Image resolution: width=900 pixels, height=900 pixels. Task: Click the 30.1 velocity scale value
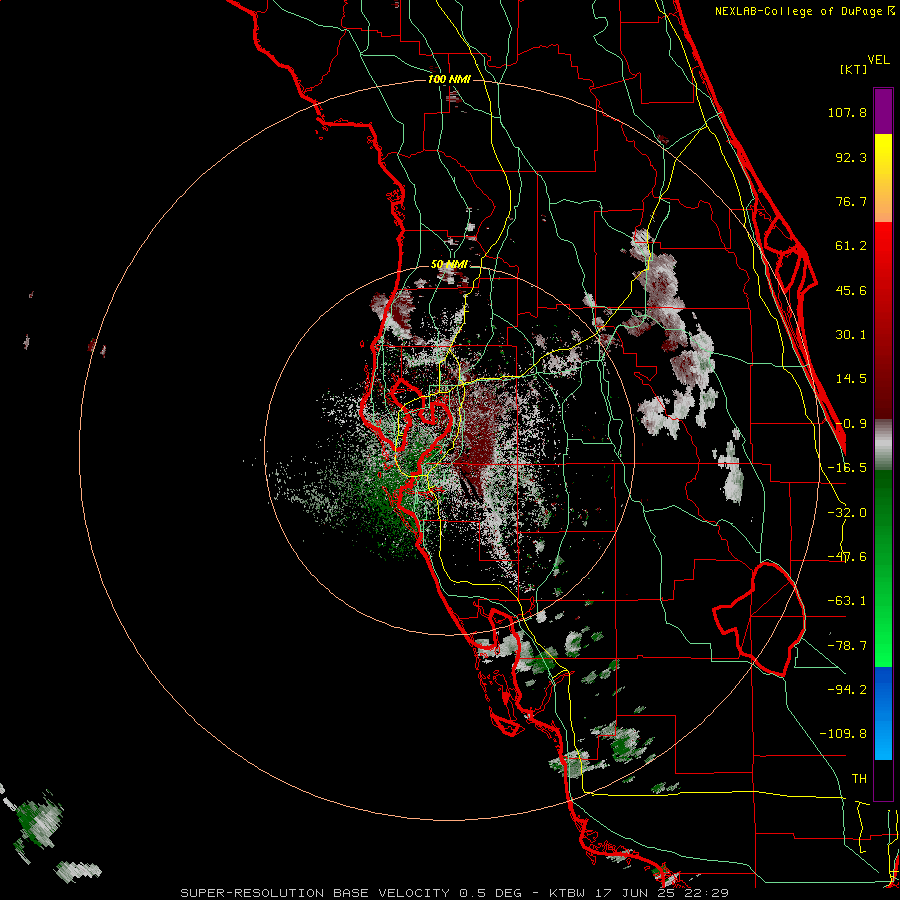tap(851, 335)
